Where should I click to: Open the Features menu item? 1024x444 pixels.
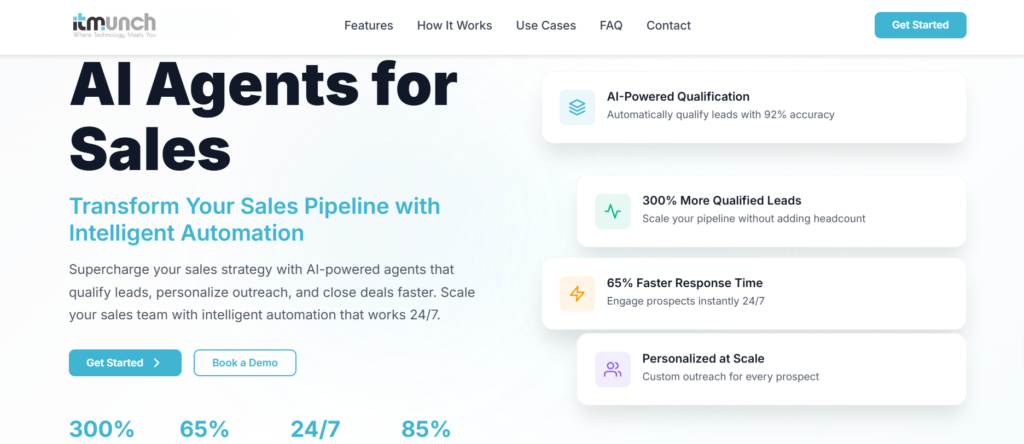click(x=368, y=25)
